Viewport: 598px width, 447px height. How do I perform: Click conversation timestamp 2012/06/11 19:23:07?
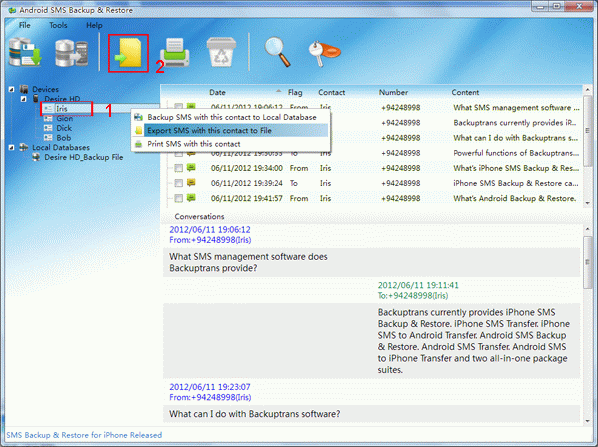pos(210,387)
